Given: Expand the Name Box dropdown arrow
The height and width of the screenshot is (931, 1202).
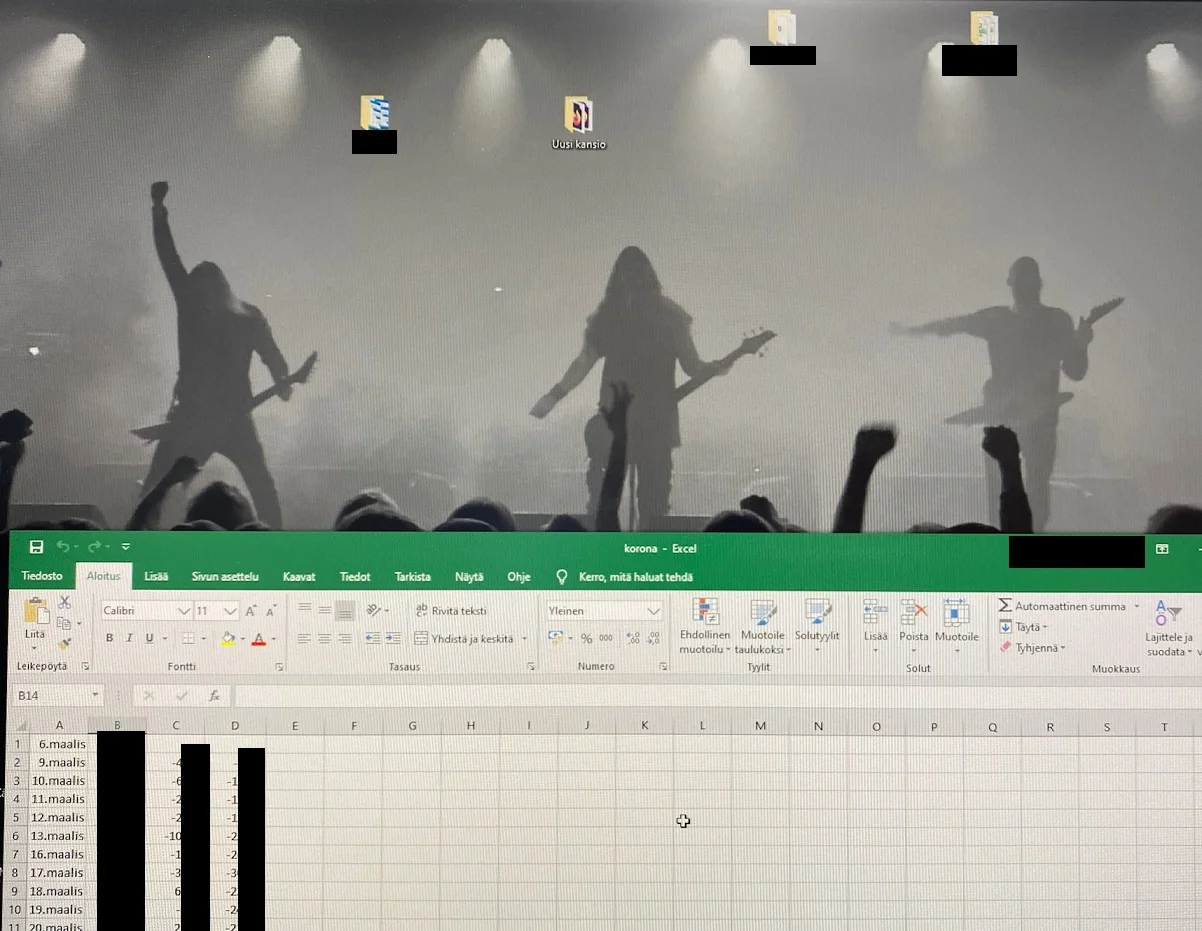Looking at the screenshot, I should tap(96, 695).
